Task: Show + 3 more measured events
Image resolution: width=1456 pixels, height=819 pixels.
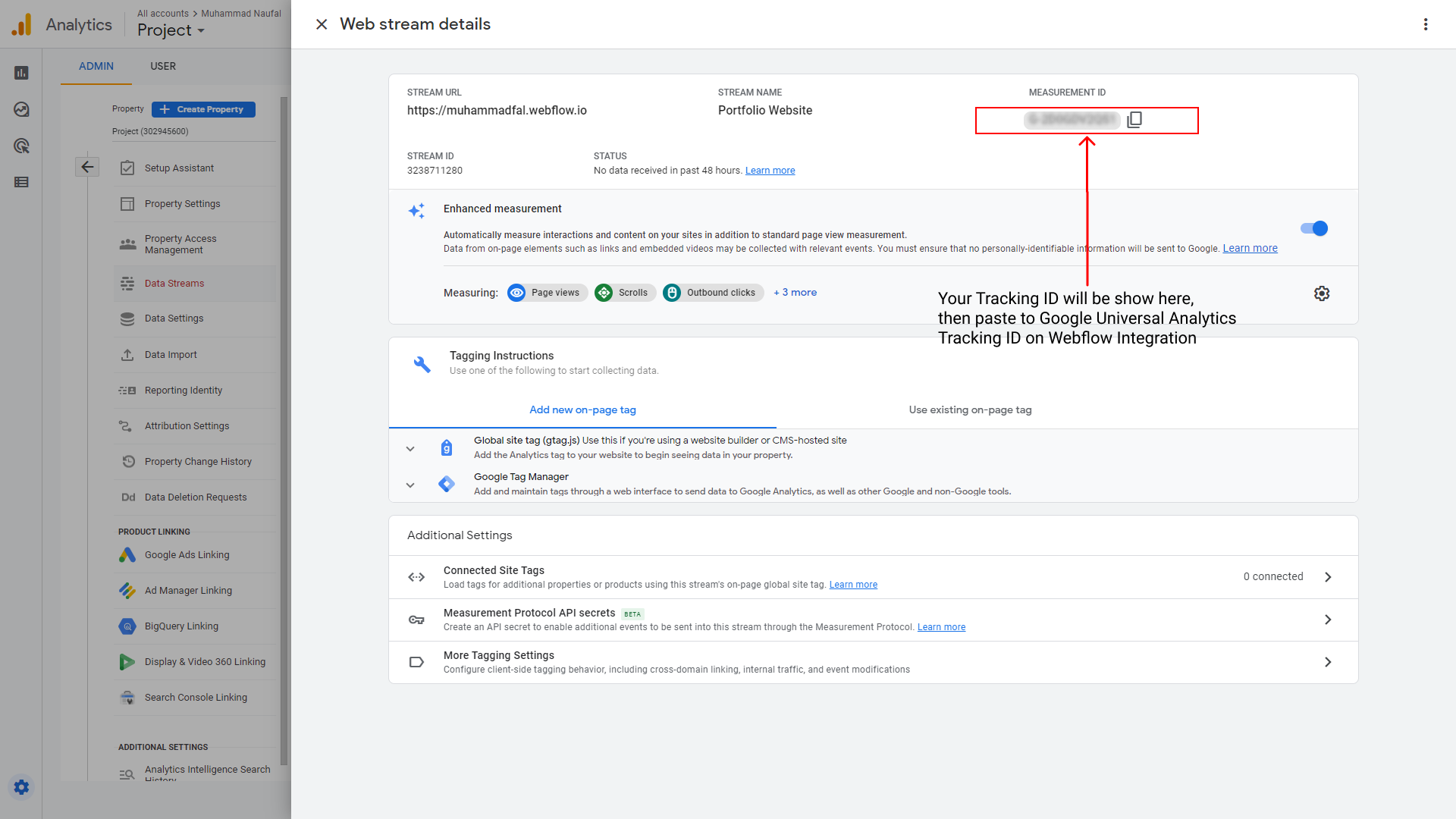Action: point(795,293)
